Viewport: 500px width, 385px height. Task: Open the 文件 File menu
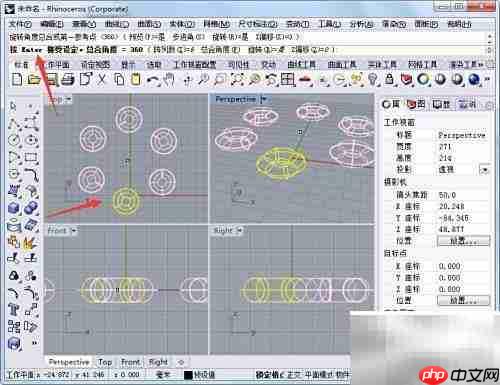[20, 24]
